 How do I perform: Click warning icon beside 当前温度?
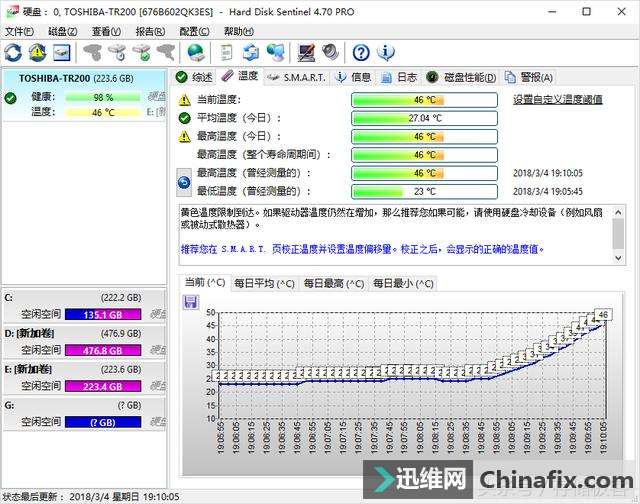point(184,100)
